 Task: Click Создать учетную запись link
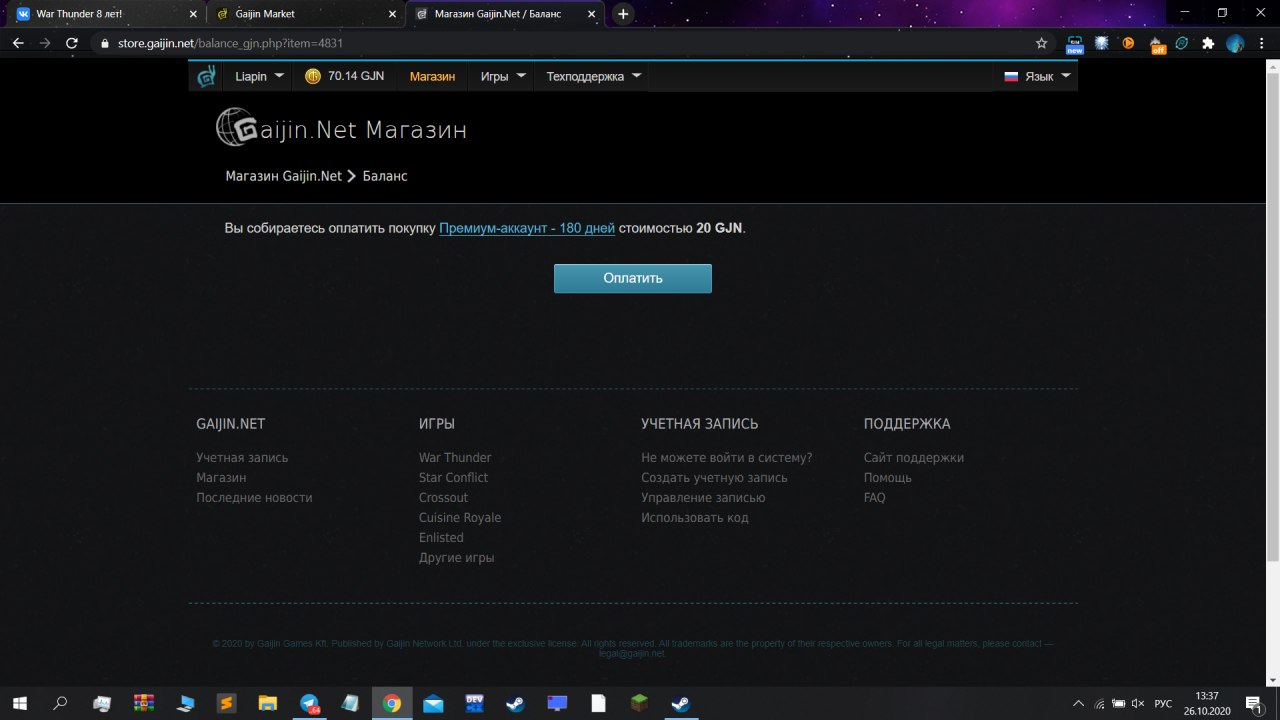tap(714, 478)
